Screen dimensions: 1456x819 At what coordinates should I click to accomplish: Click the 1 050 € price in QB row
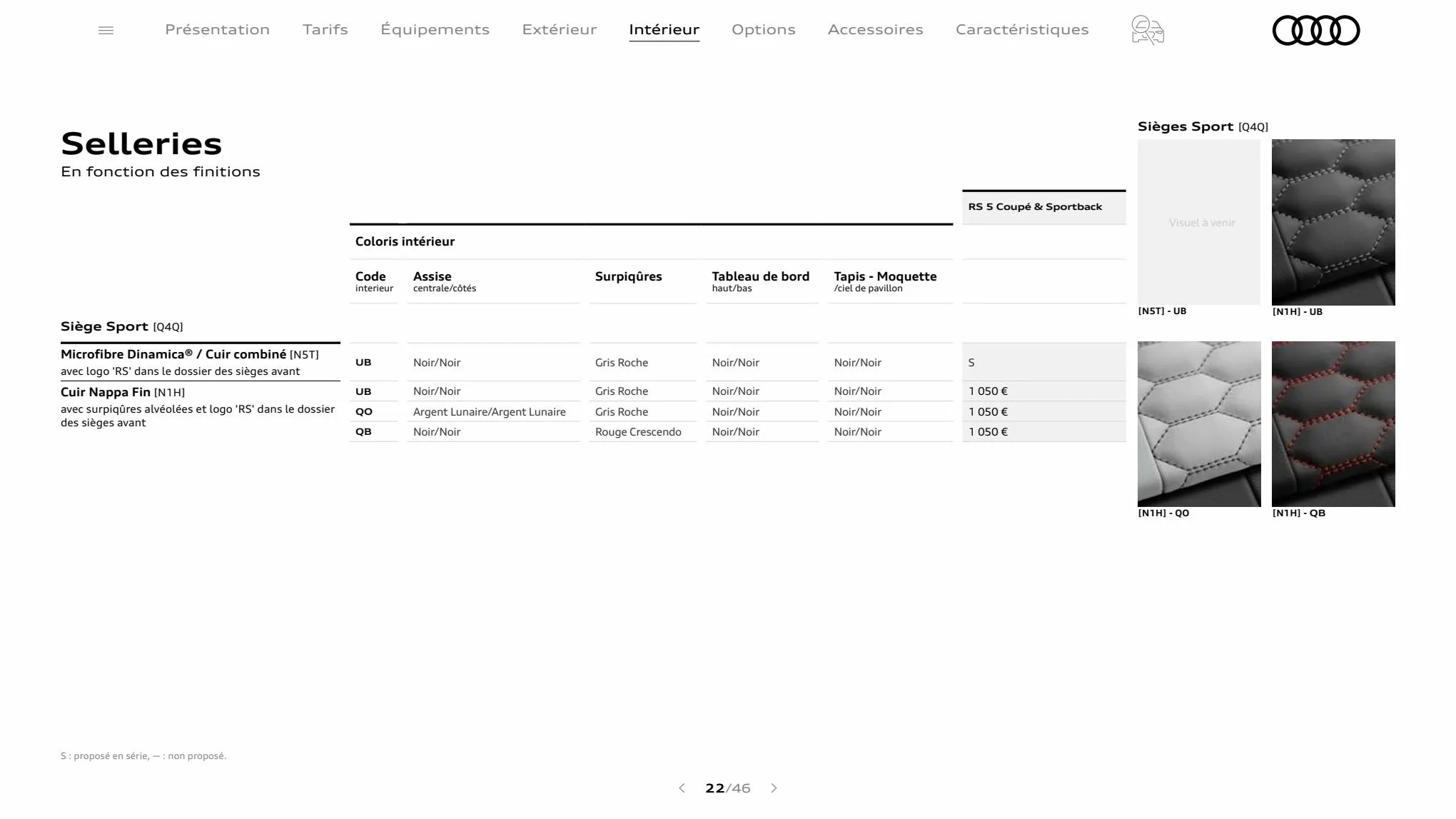point(988,432)
